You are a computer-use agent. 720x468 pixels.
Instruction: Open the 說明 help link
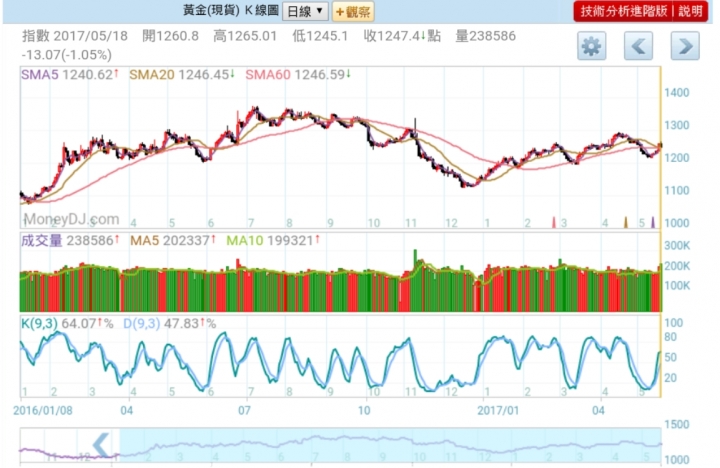click(x=690, y=11)
